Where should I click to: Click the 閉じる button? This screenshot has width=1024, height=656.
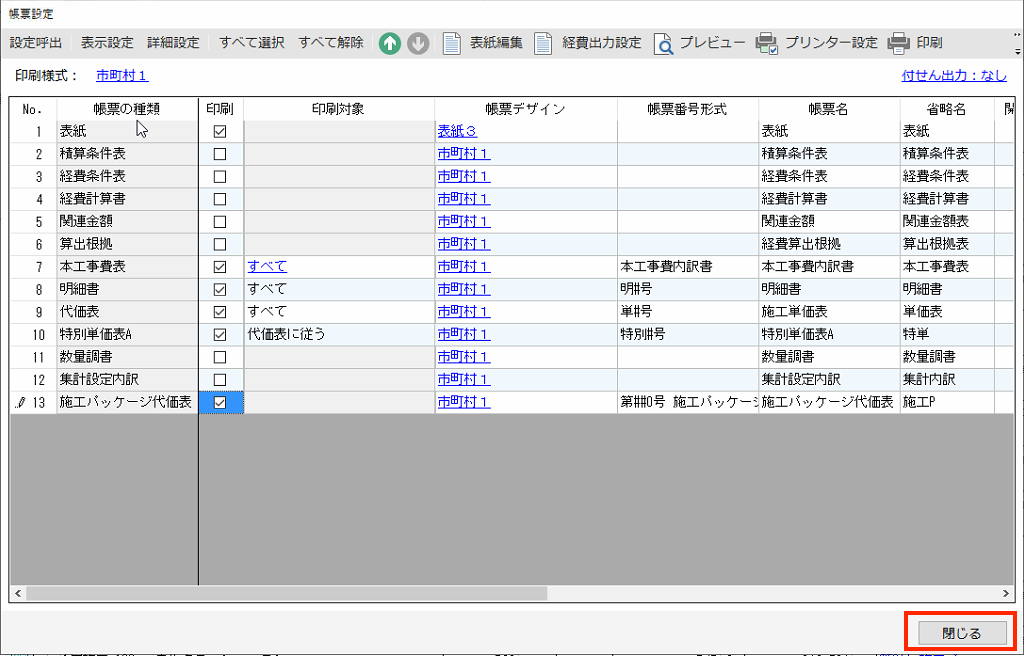coord(961,632)
